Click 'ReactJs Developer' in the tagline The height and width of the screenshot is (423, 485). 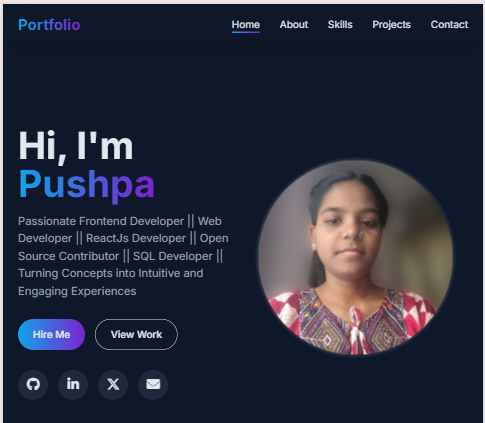pyautogui.click(x=136, y=238)
